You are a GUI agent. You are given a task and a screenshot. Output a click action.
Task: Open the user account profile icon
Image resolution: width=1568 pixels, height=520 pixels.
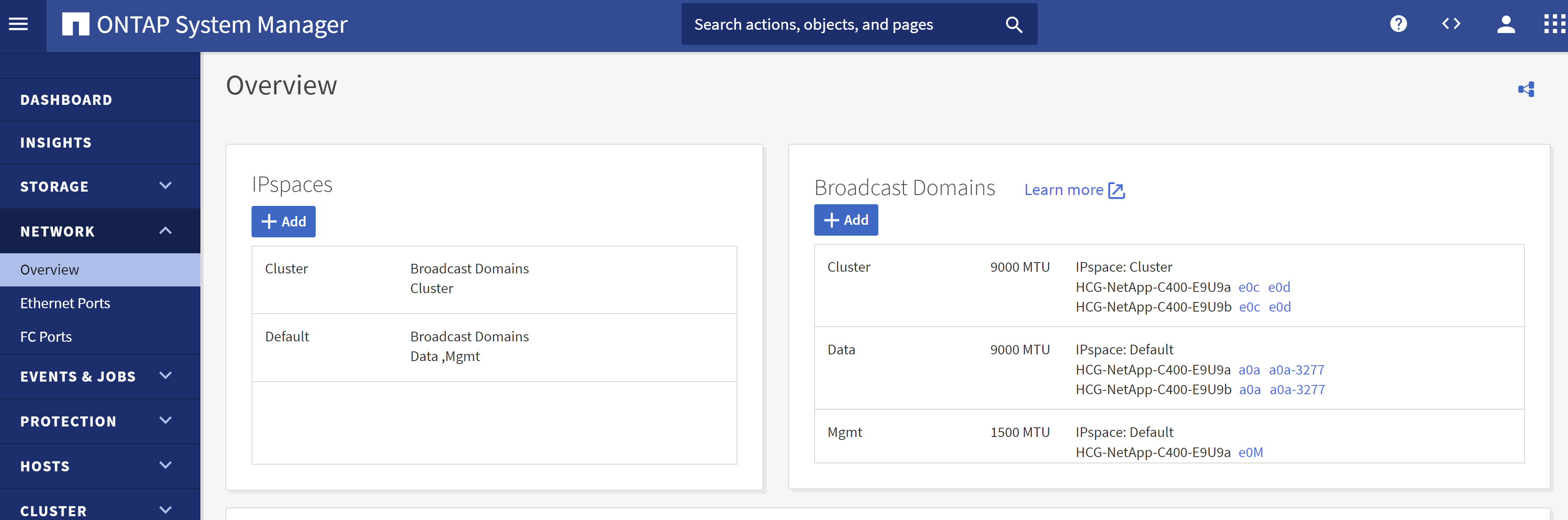point(1504,24)
